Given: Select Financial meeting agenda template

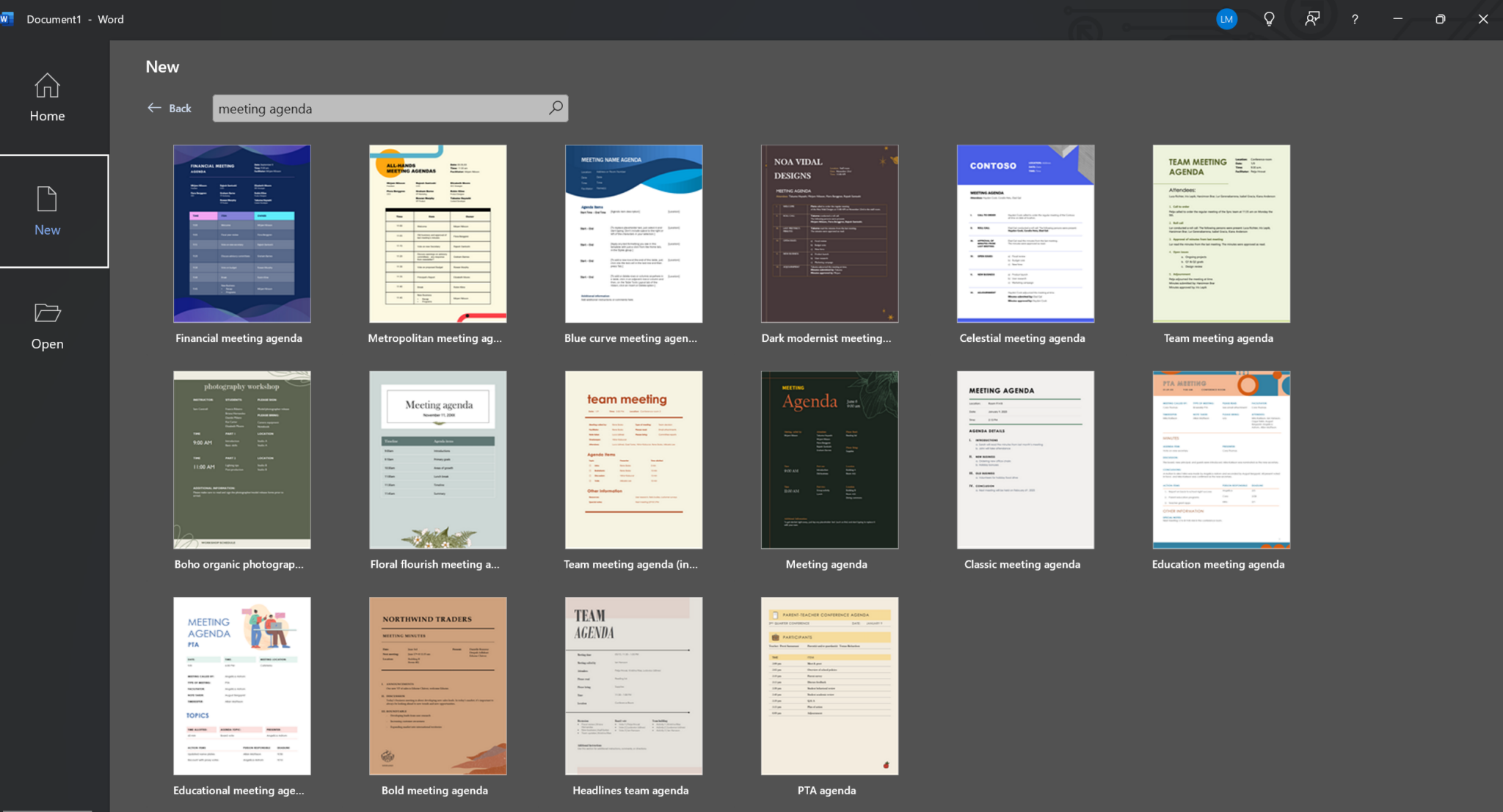Looking at the screenshot, I should click(x=241, y=233).
